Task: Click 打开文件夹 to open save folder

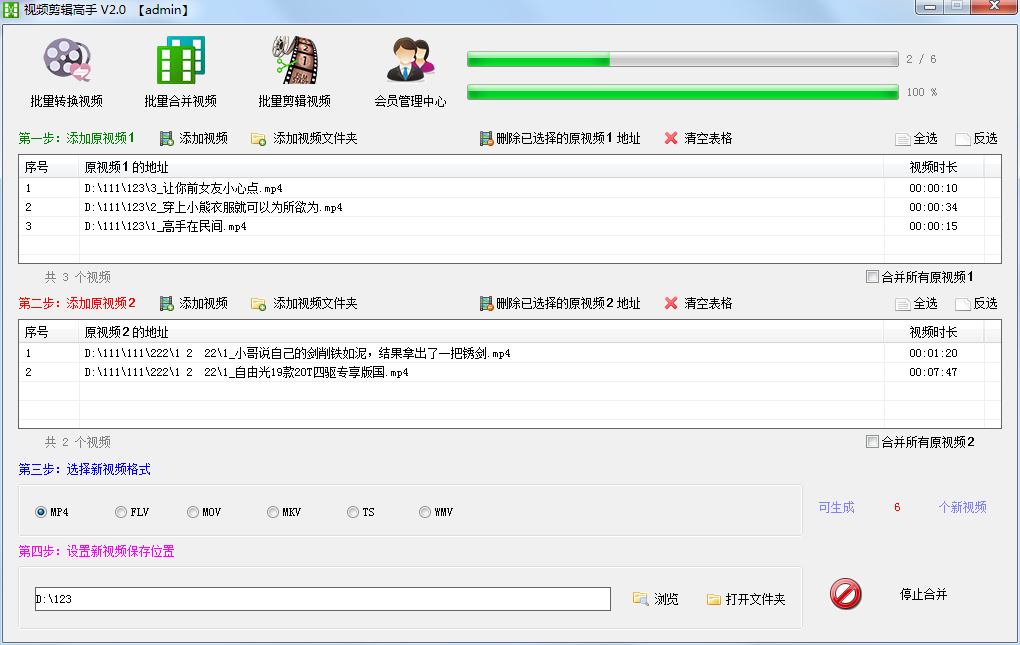Action: (746, 598)
